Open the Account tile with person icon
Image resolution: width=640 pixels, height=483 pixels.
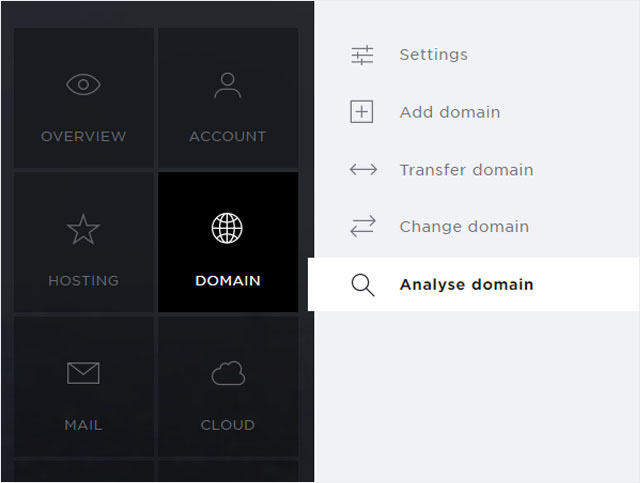tap(228, 98)
